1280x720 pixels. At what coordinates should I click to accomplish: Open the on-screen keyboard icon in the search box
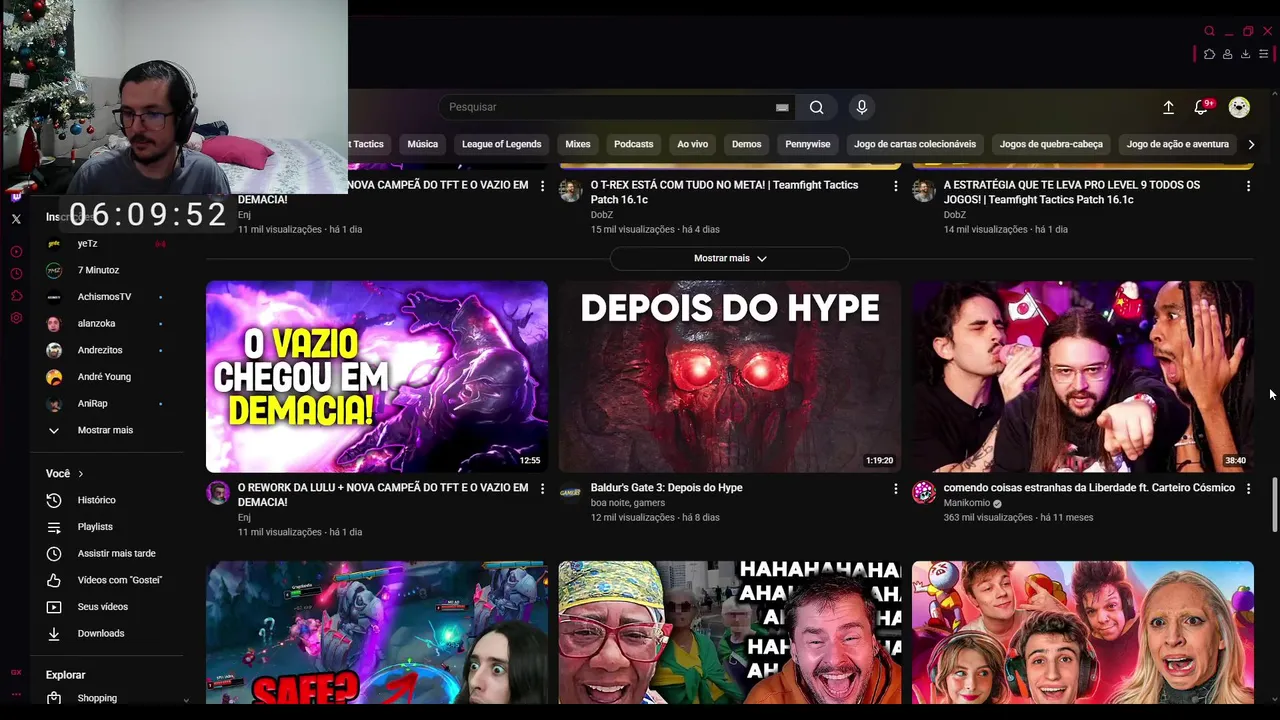[x=782, y=108]
